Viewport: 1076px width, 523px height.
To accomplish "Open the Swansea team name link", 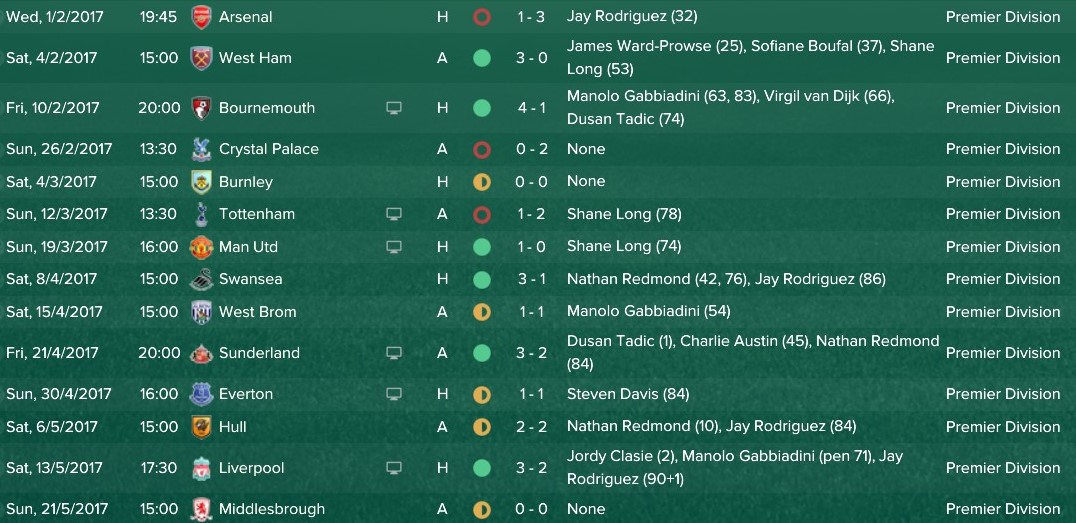I will click(250, 279).
